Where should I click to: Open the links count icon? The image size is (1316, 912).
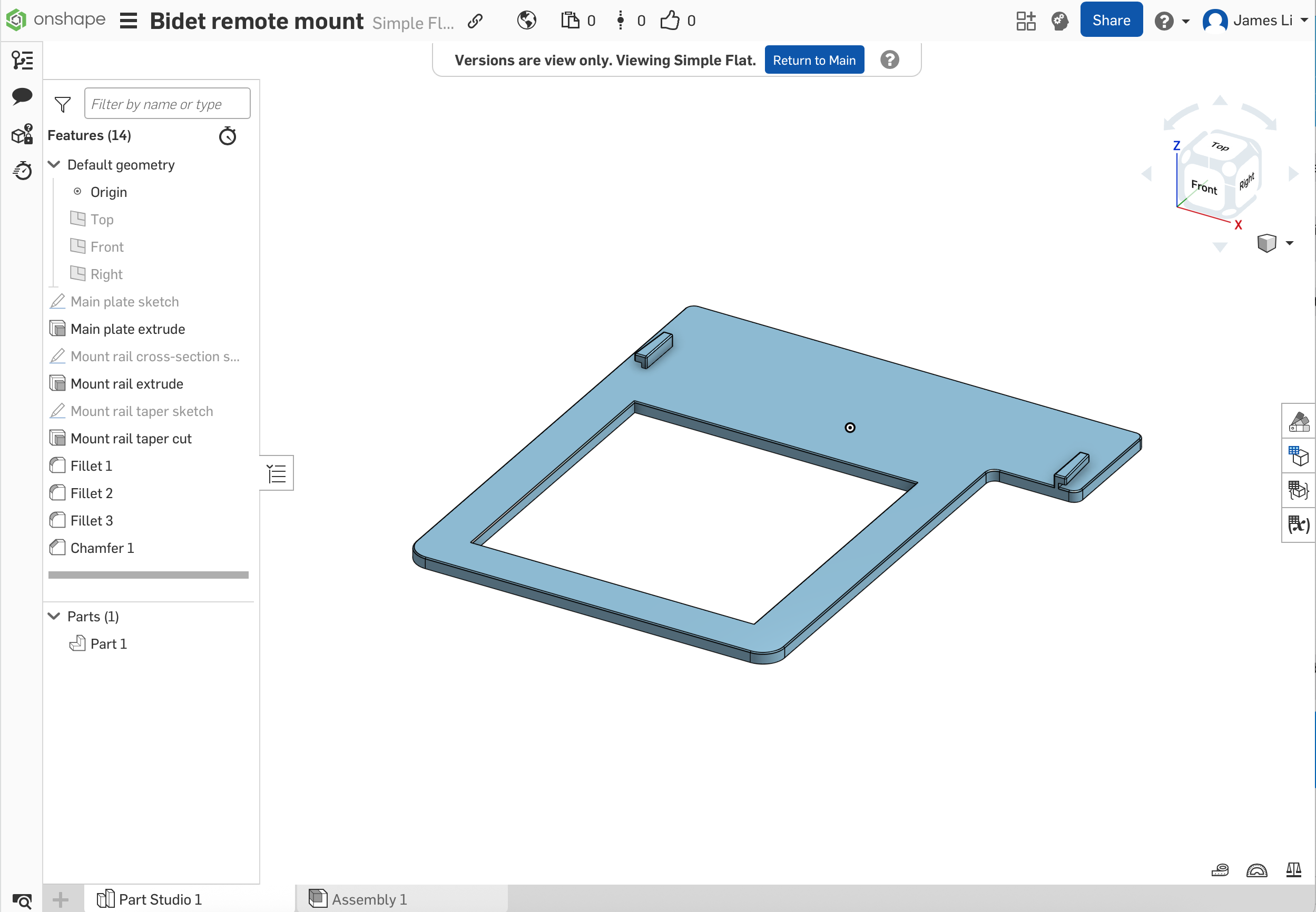pos(620,21)
